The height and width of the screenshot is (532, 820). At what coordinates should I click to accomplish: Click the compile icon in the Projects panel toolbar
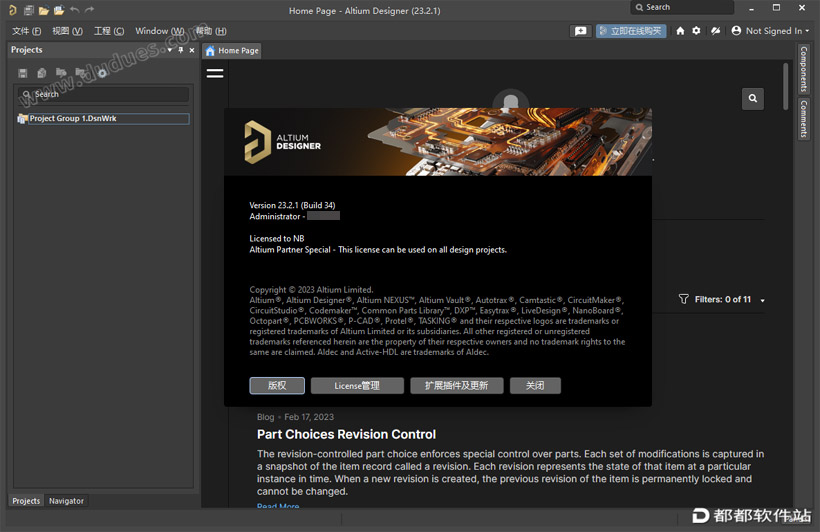pos(42,73)
